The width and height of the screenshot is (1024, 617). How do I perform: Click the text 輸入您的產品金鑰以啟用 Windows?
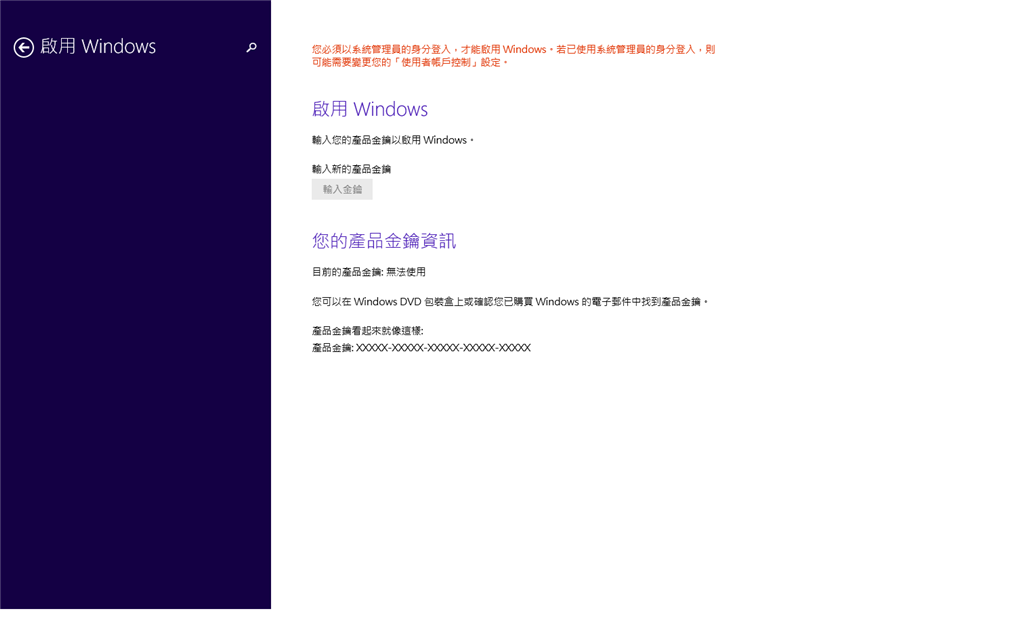pos(392,140)
